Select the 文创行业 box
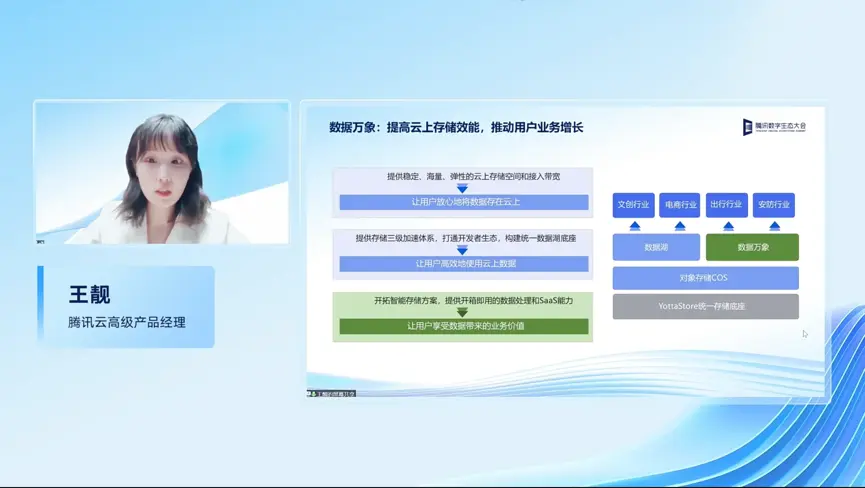 pos(633,205)
